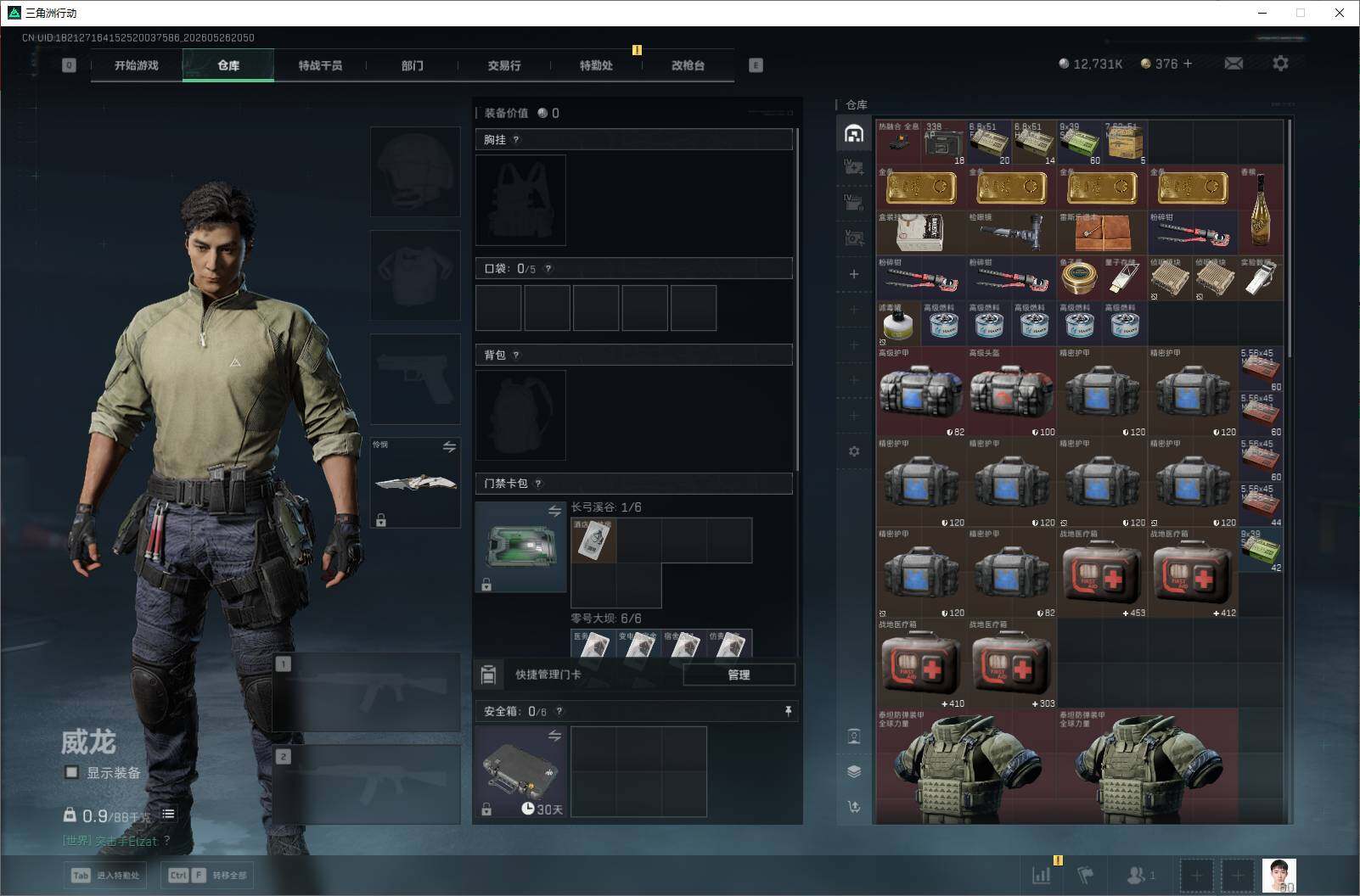Swap the keycard case with the arrows icon
The image size is (1360, 896).
(554, 511)
